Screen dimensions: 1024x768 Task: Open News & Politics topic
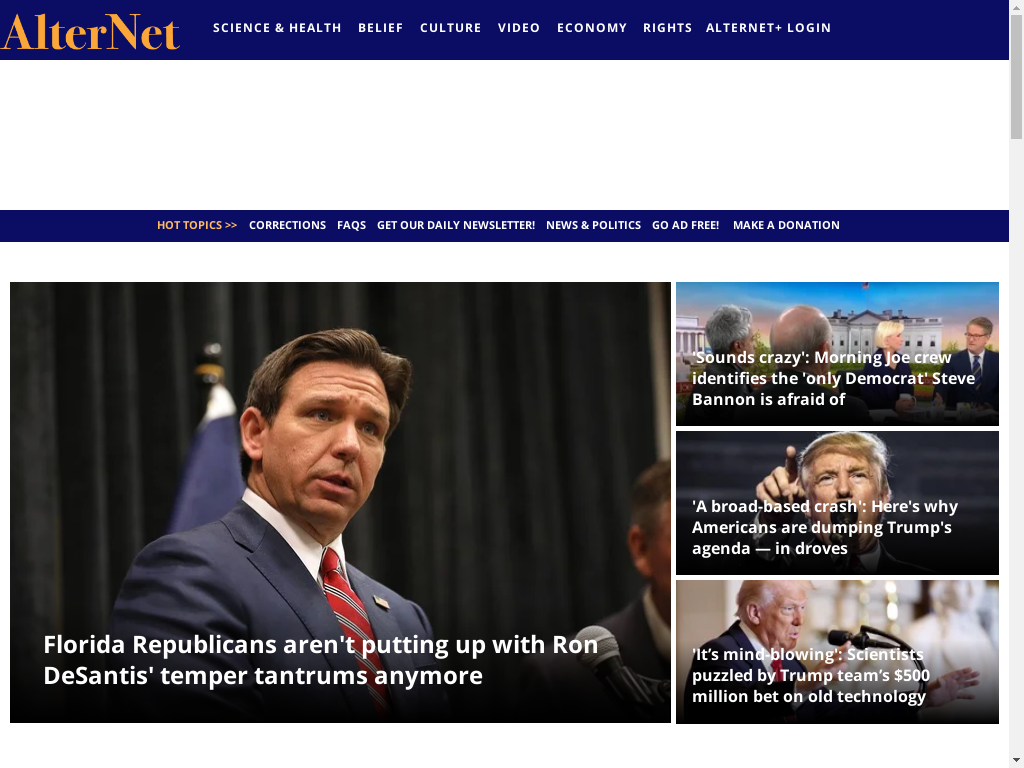pos(594,225)
